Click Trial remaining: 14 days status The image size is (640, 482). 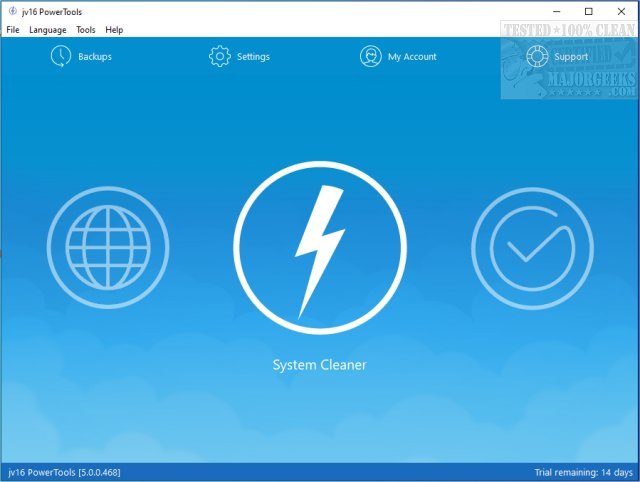click(584, 473)
